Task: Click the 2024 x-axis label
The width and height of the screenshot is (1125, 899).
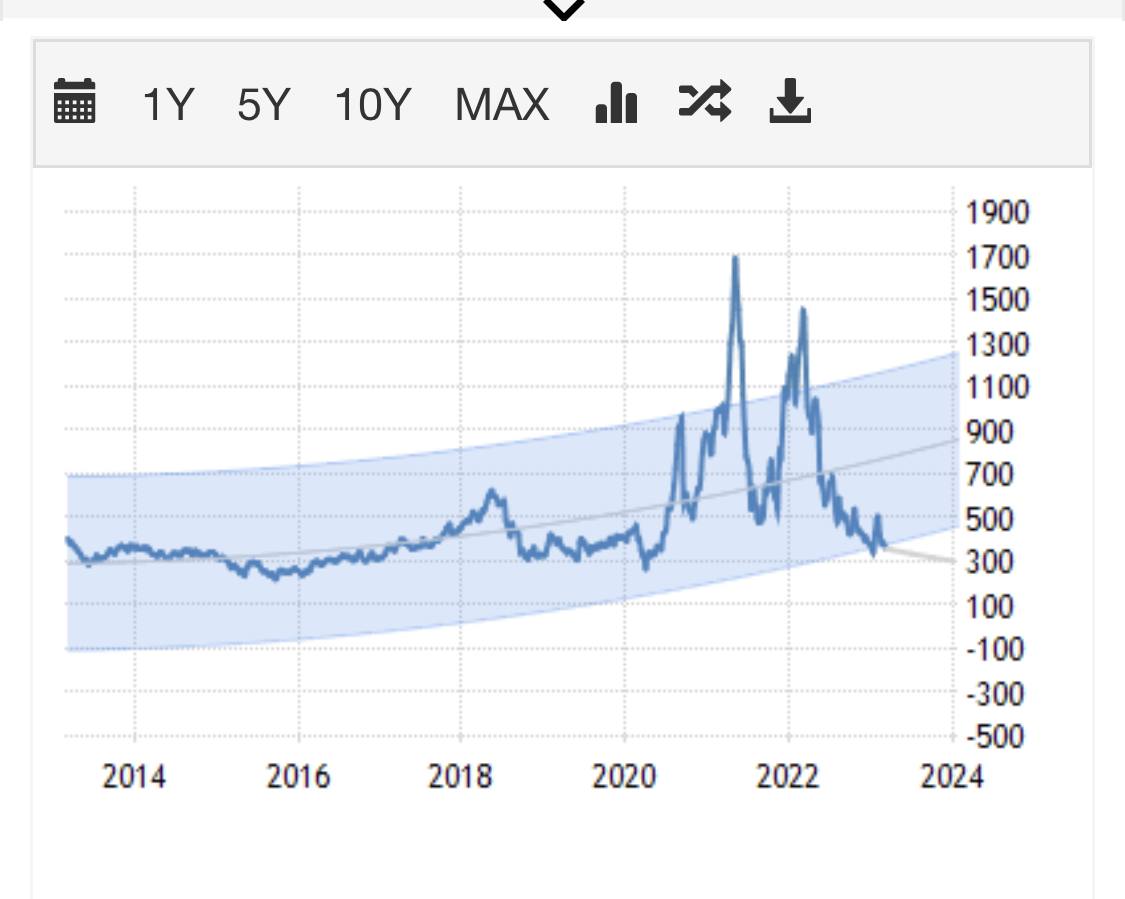Action: (x=952, y=776)
